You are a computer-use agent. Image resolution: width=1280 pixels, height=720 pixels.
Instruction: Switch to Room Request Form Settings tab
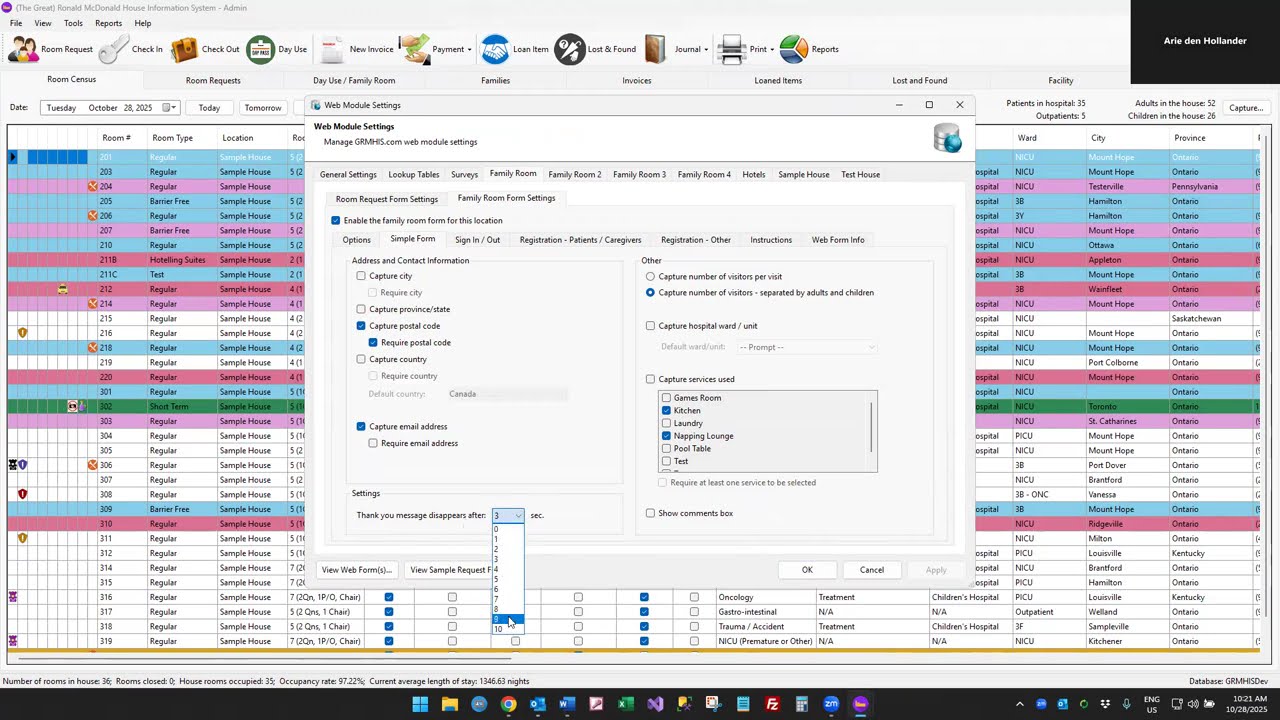tap(387, 199)
